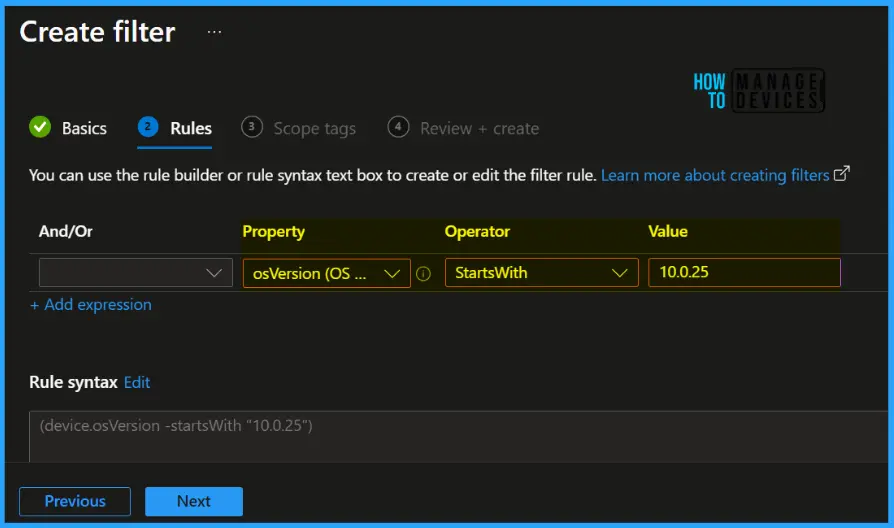The image size is (894, 528).
Task: Open the And/Or dropdown
Action: coord(136,273)
